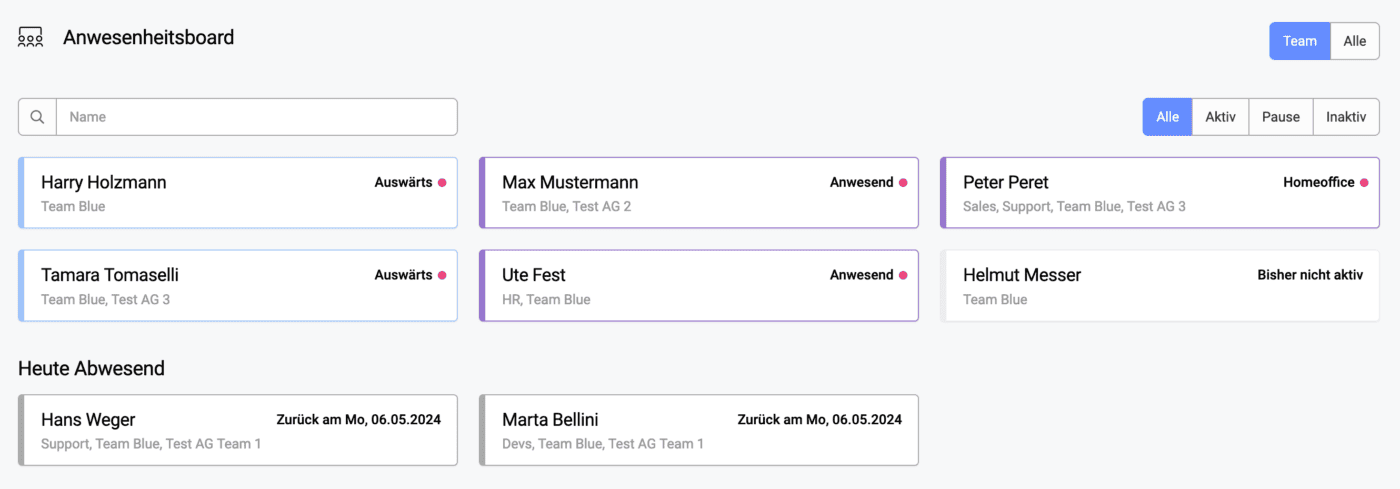
Task: Click the Harry Holzmann name
Action: pos(104,183)
